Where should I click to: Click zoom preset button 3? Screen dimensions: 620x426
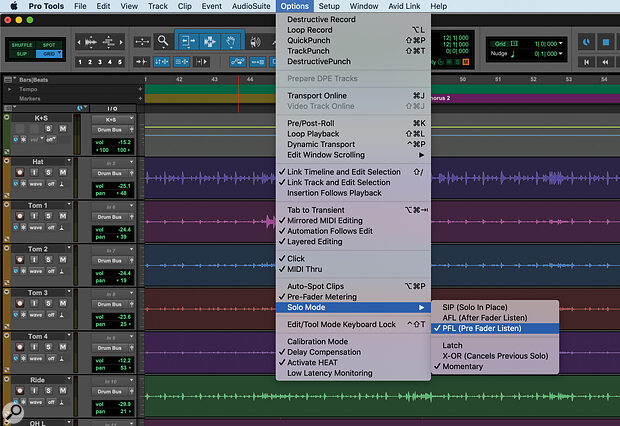pos(100,62)
